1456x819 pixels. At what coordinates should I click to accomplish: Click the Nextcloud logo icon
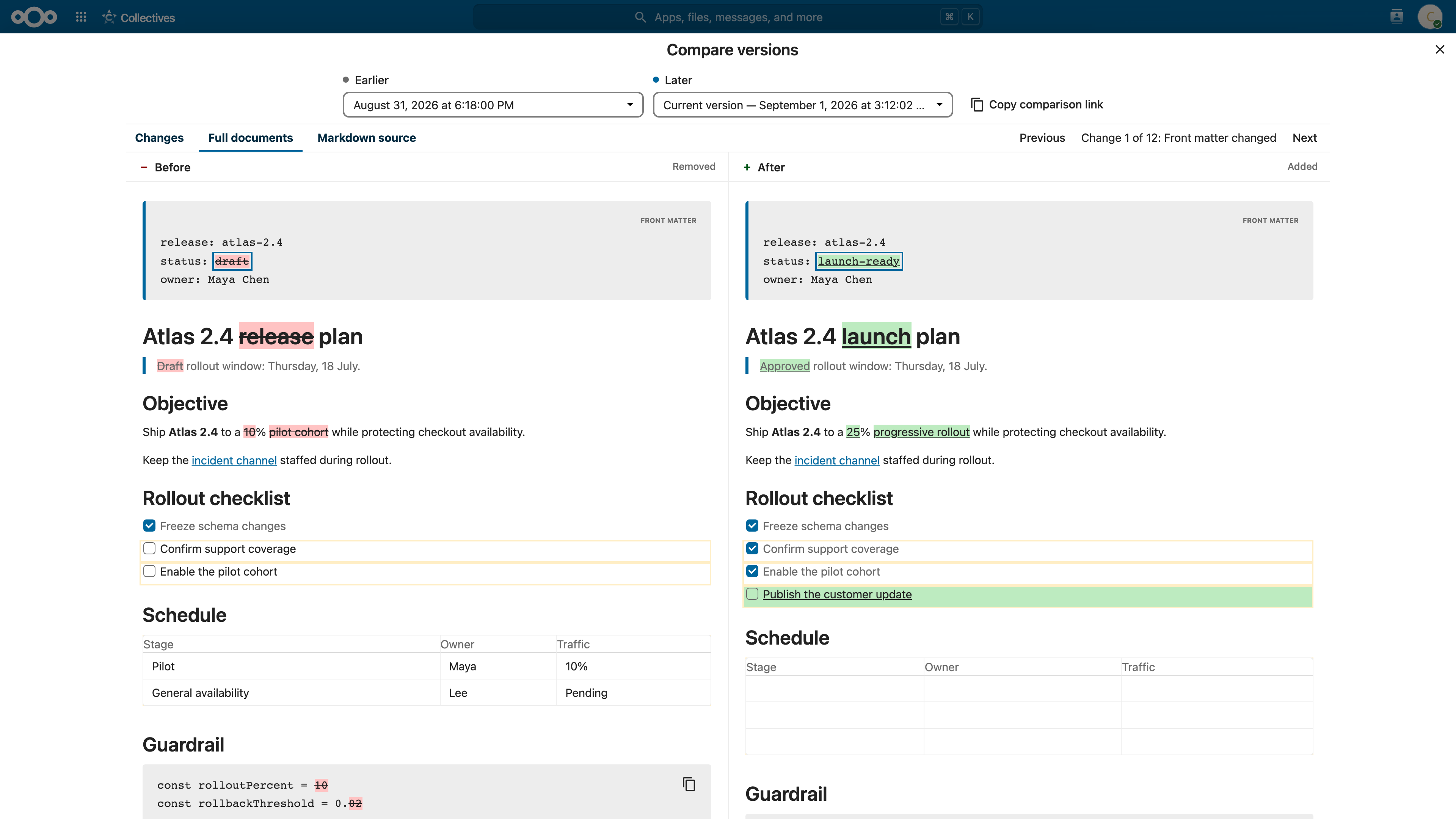point(34,17)
